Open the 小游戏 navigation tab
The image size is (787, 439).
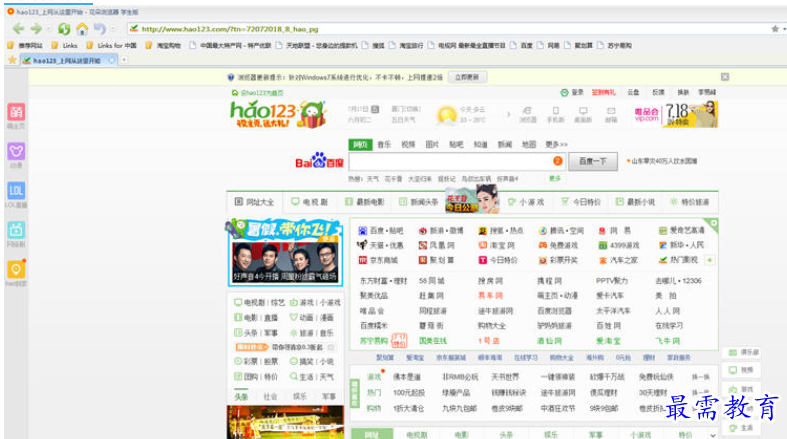tap(526, 202)
